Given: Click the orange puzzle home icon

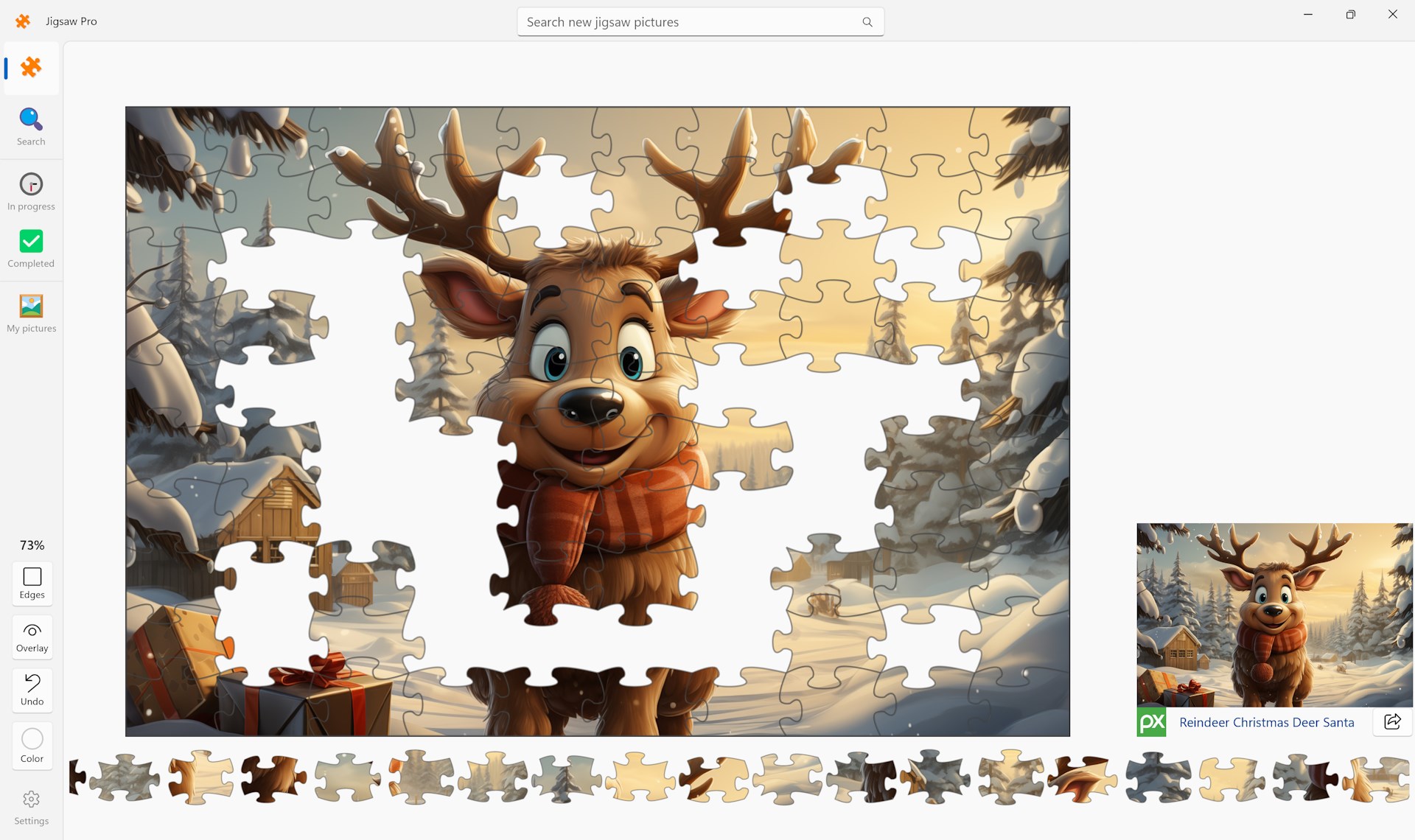Looking at the screenshot, I should point(31,68).
